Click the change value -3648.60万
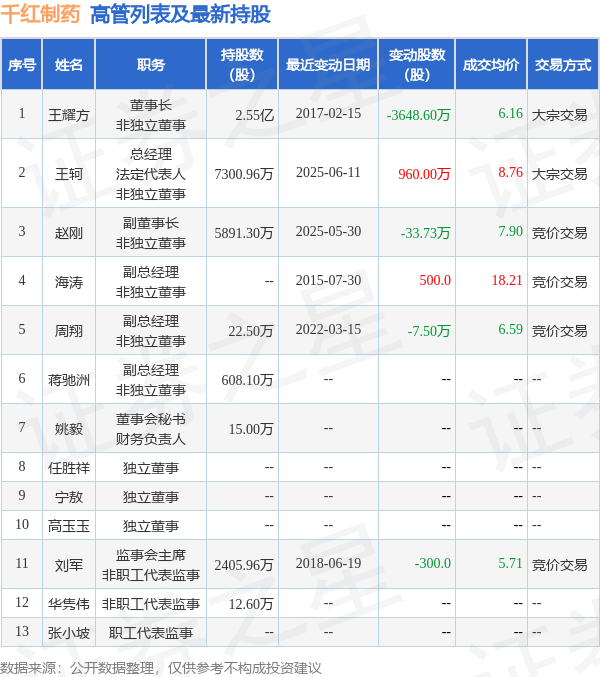 point(419,115)
